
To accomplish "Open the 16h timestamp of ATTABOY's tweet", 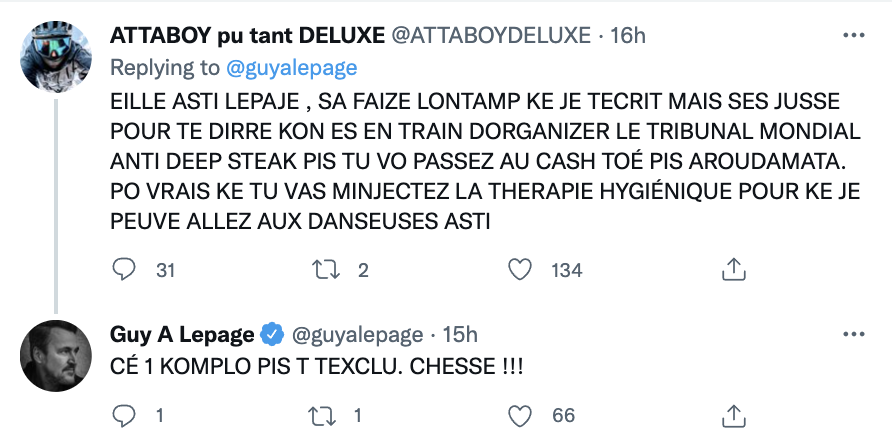I will 628,35.
